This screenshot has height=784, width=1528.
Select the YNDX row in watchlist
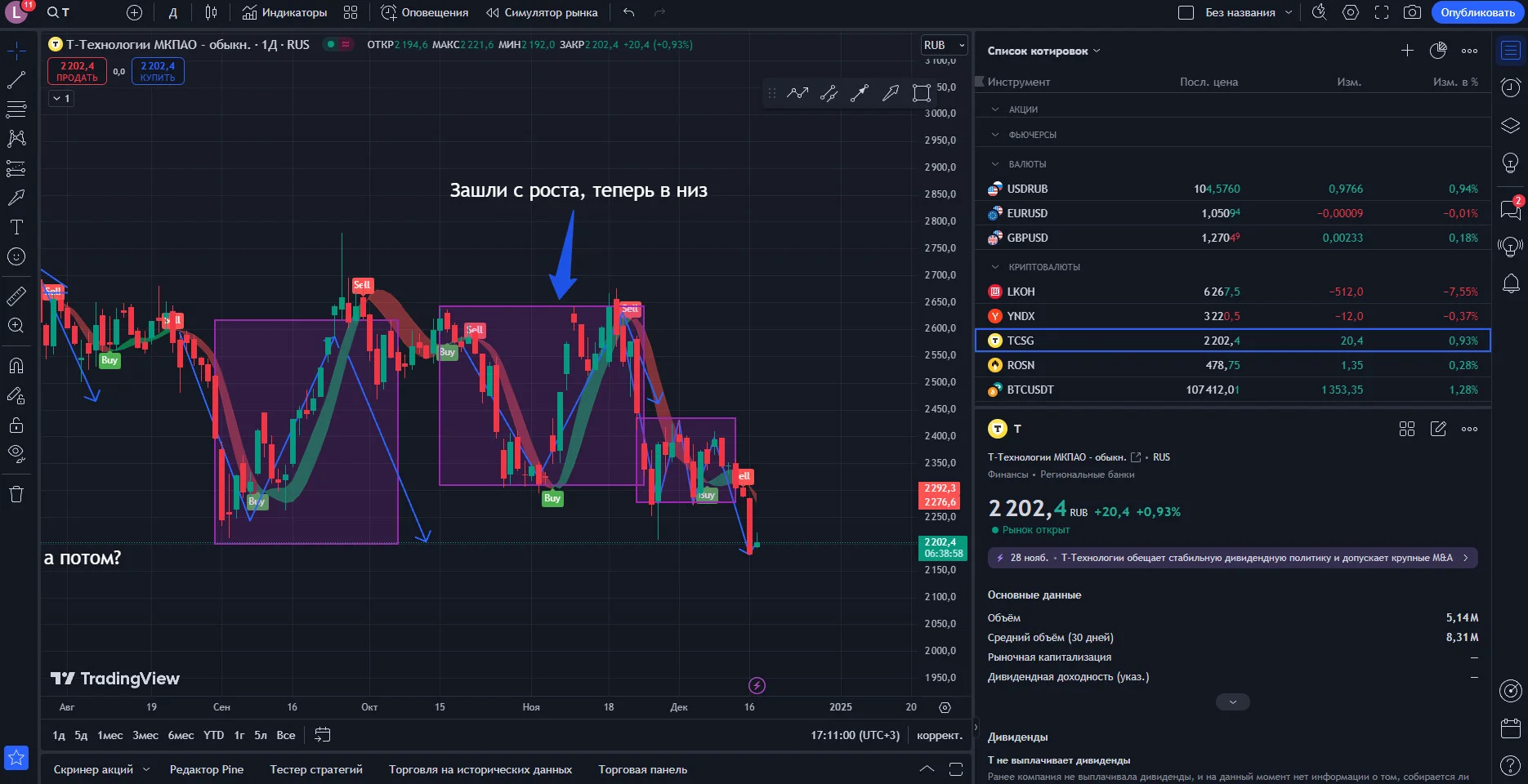click(x=1232, y=316)
